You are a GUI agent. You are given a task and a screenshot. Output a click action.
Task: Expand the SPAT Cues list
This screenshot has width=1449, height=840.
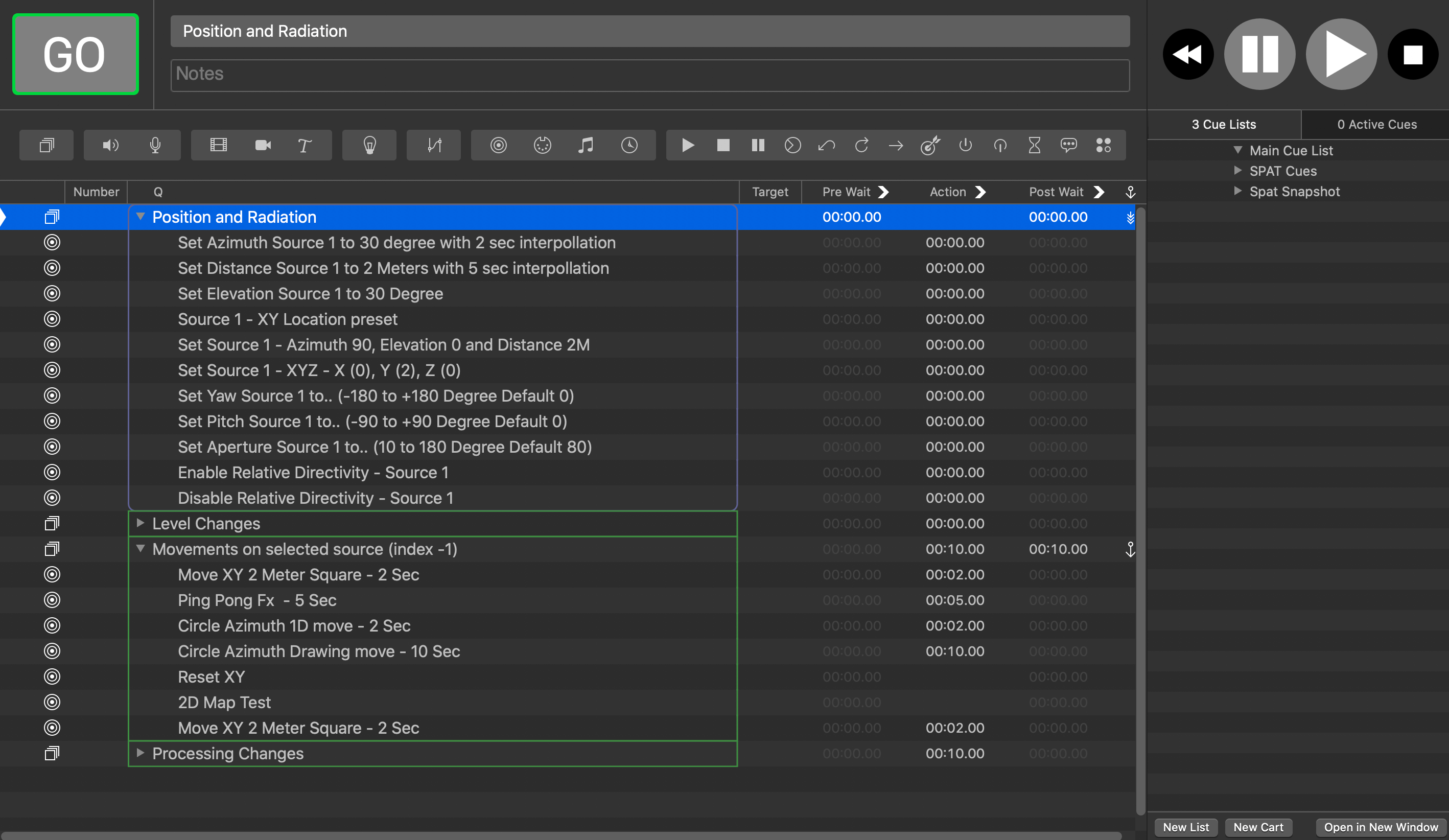click(x=1237, y=171)
